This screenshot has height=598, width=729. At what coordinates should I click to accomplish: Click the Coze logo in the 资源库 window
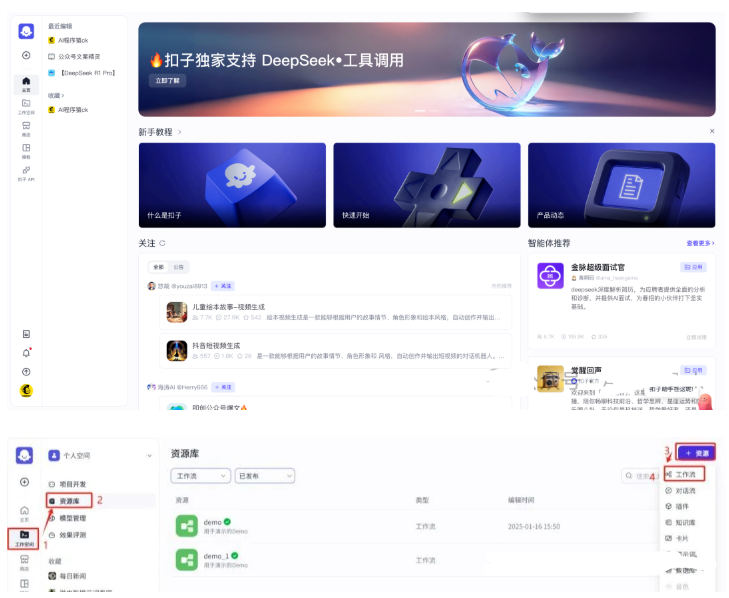[24, 455]
